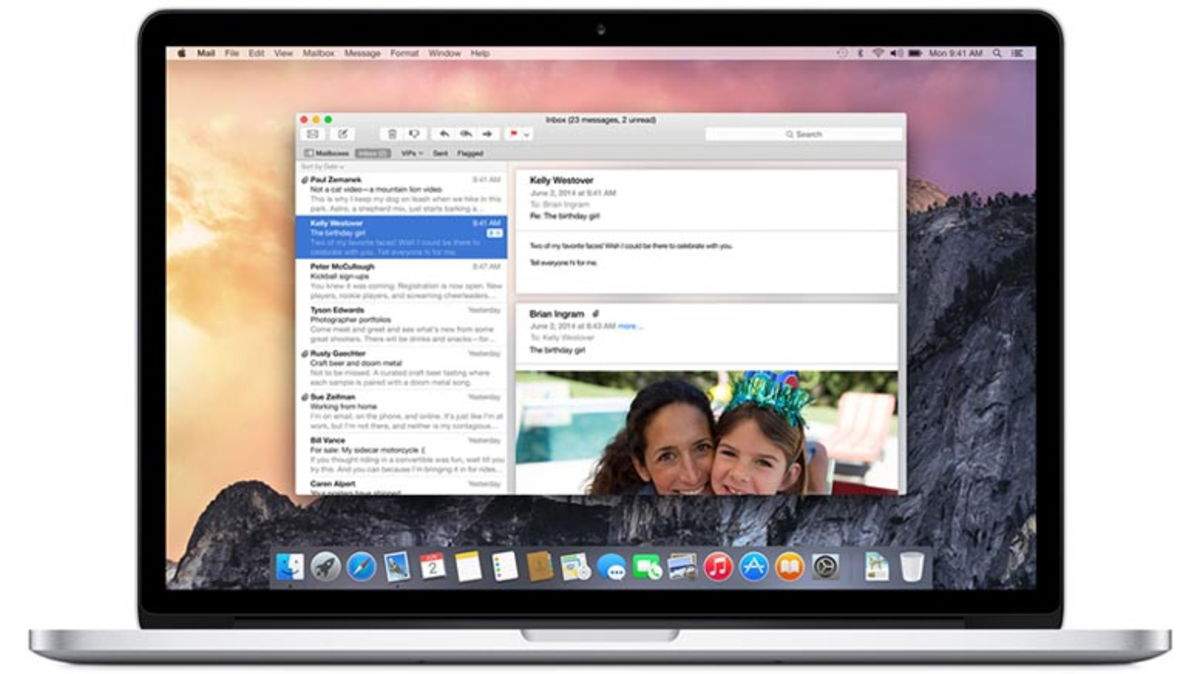The image size is (1200, 674).
Task: Delete the selected message
Action: [x=391, y=133]
